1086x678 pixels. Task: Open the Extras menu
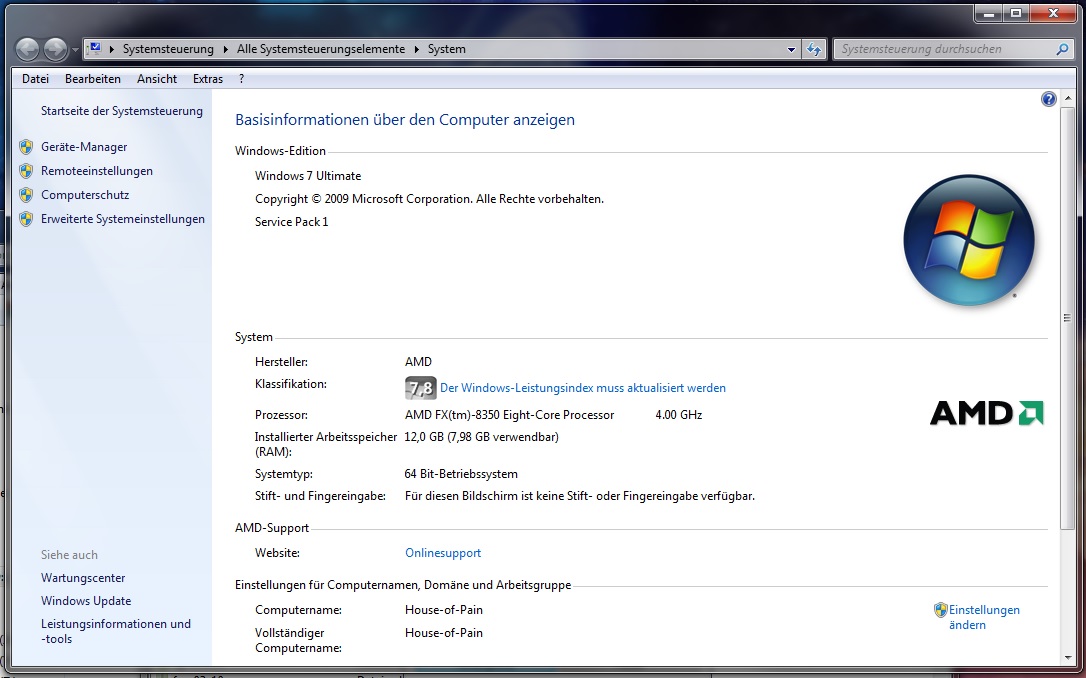pos(208,79)
